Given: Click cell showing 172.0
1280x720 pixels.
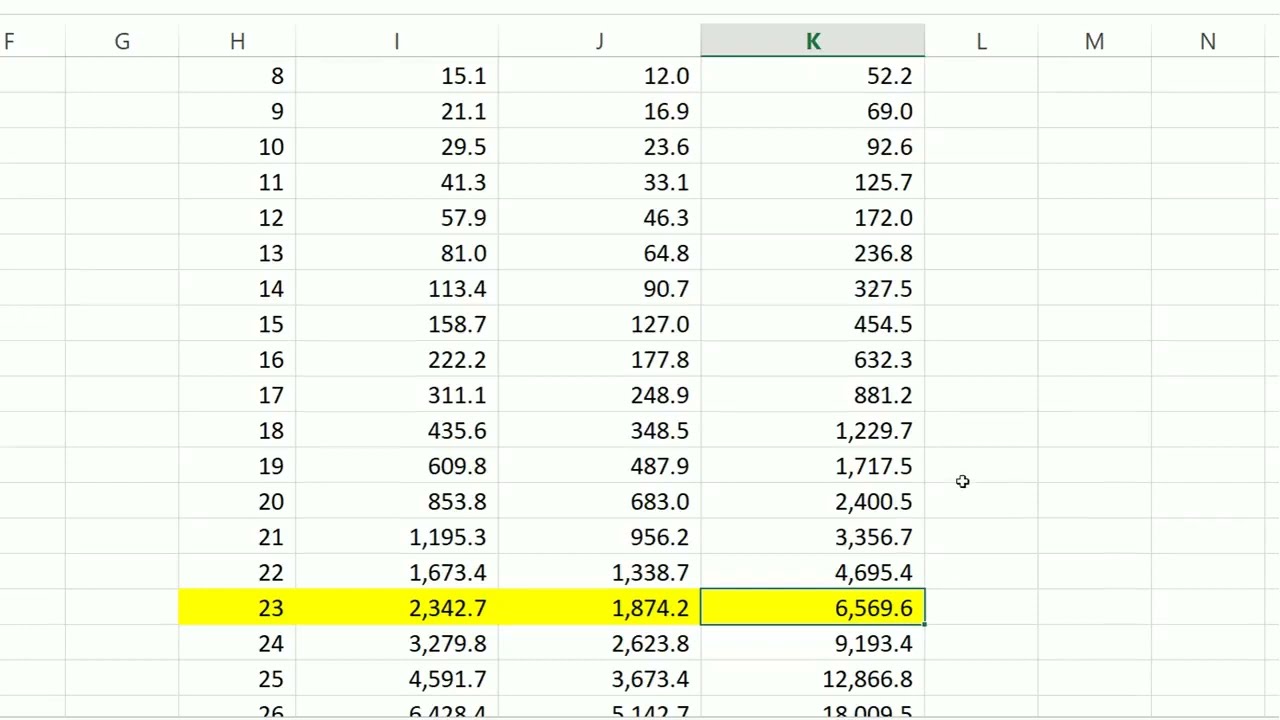Looking at the screenshot, I should (x=813, y=218).
